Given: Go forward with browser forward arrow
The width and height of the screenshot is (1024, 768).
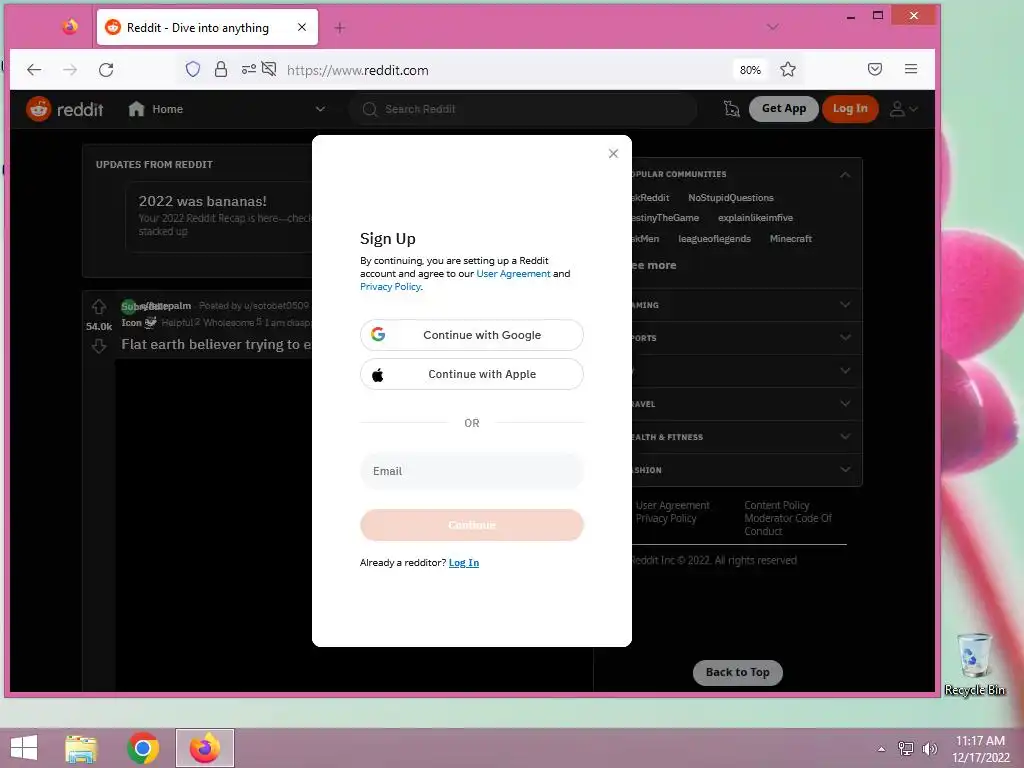Looking at the screenshot, I should 70,70.
